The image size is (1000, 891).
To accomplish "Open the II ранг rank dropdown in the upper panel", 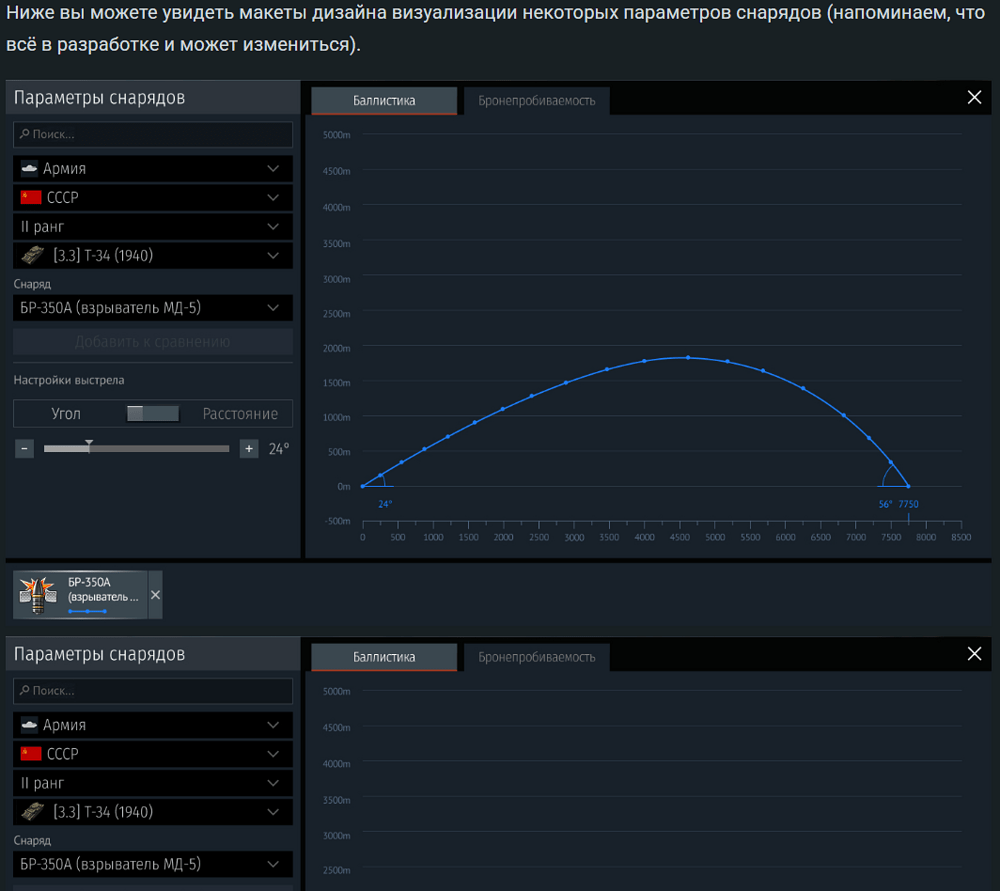I will point(272,227).
